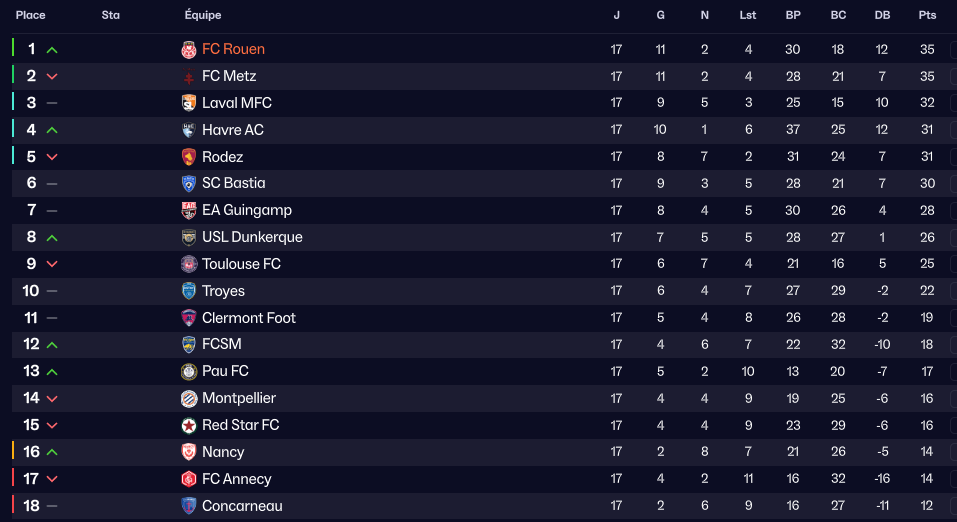Click the Place column header
957x522 pixels.
[x=31, y=15]
